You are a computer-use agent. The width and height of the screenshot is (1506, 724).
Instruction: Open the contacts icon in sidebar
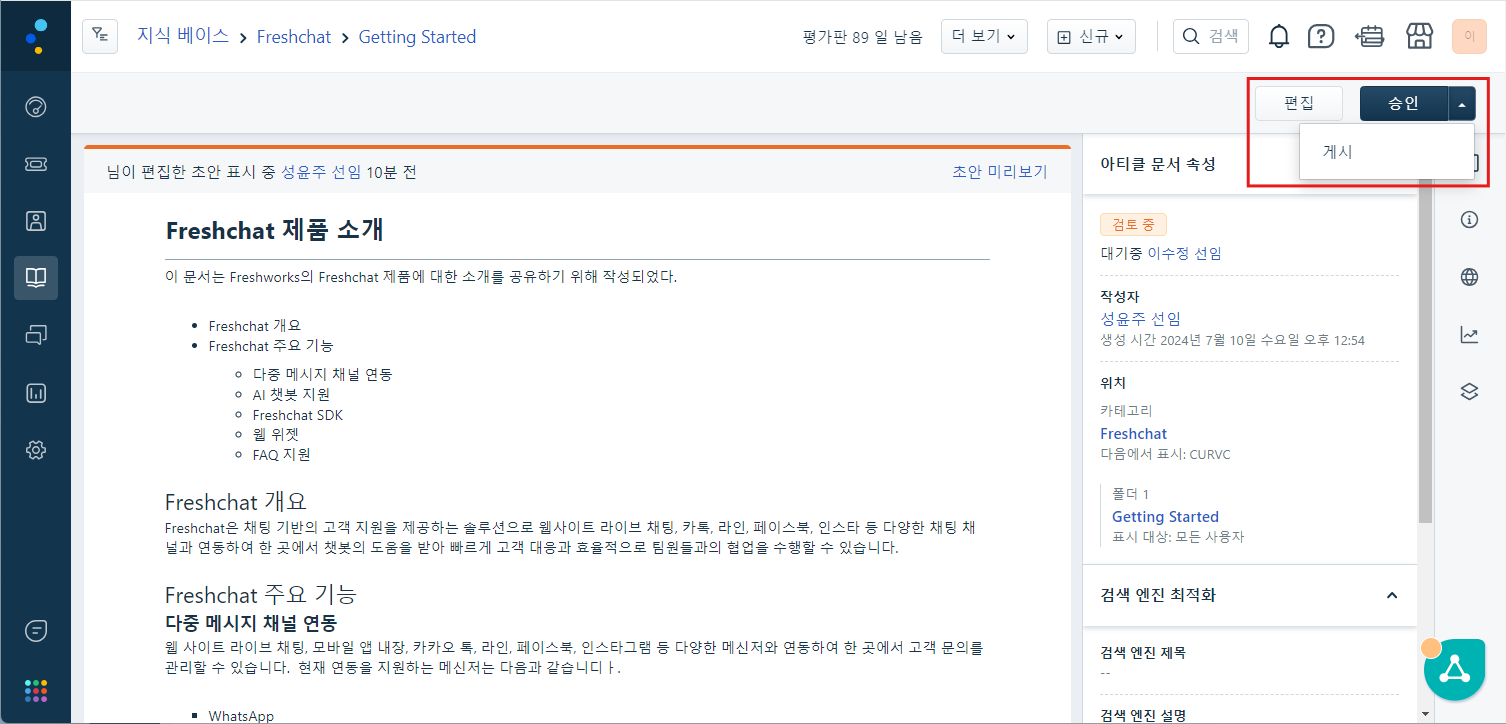36,221
